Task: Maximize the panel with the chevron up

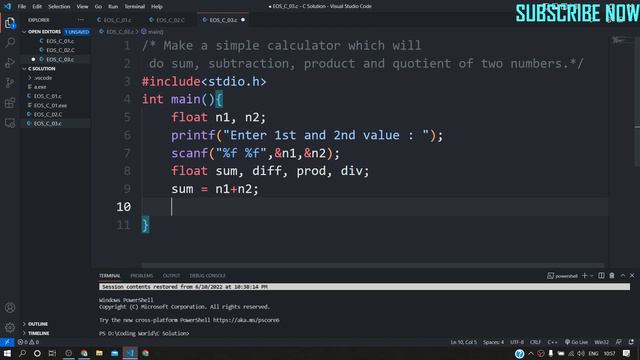Action: tap(622, 276)
